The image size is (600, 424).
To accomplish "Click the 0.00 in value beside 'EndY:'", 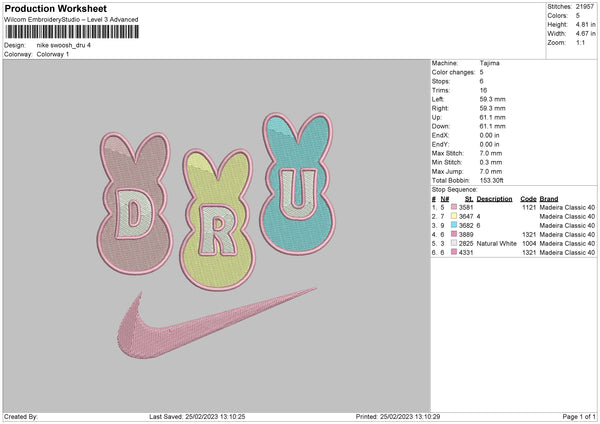I will click(489, 144).
